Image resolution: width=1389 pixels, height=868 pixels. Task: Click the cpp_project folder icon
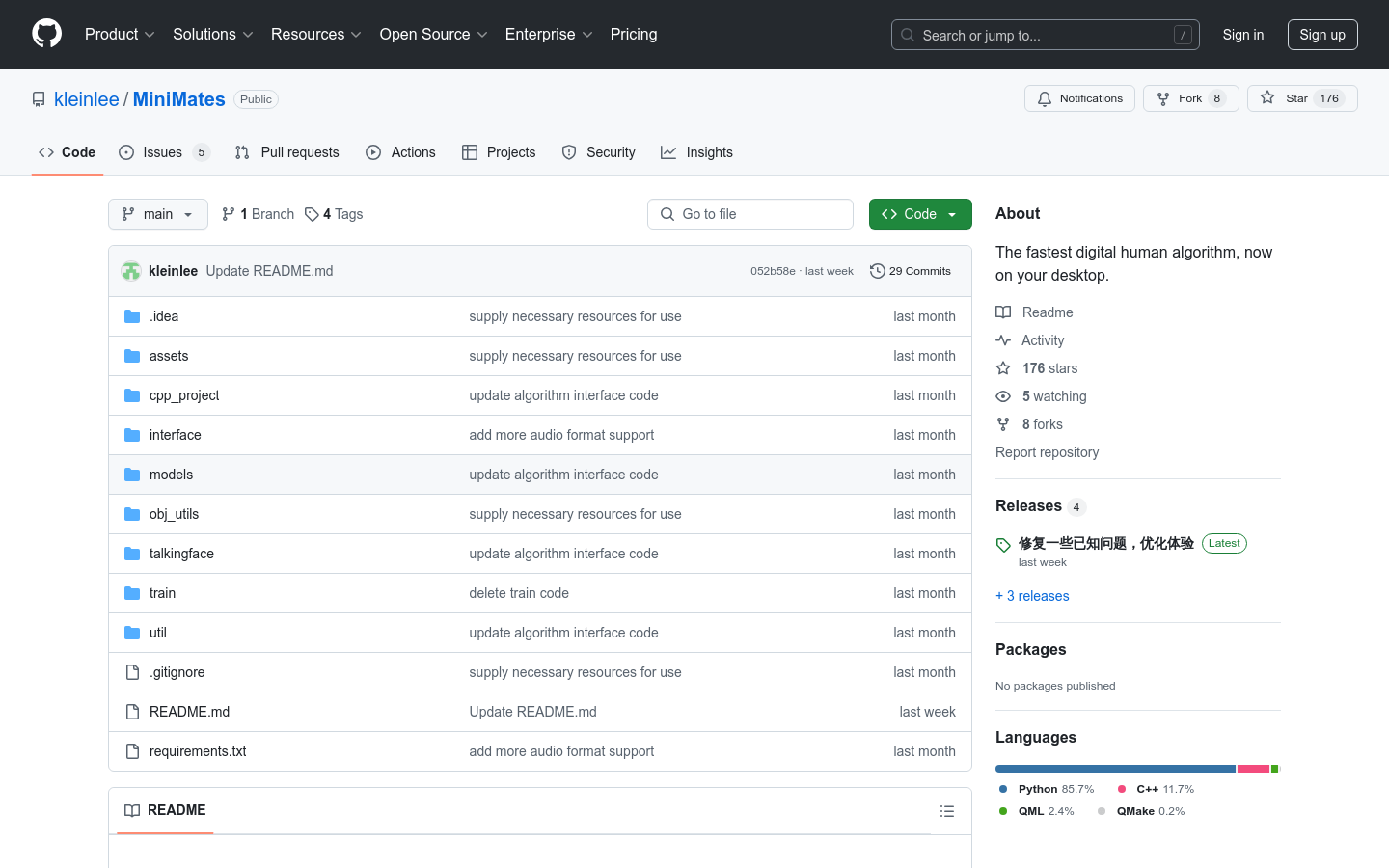(x=132, y=395)
